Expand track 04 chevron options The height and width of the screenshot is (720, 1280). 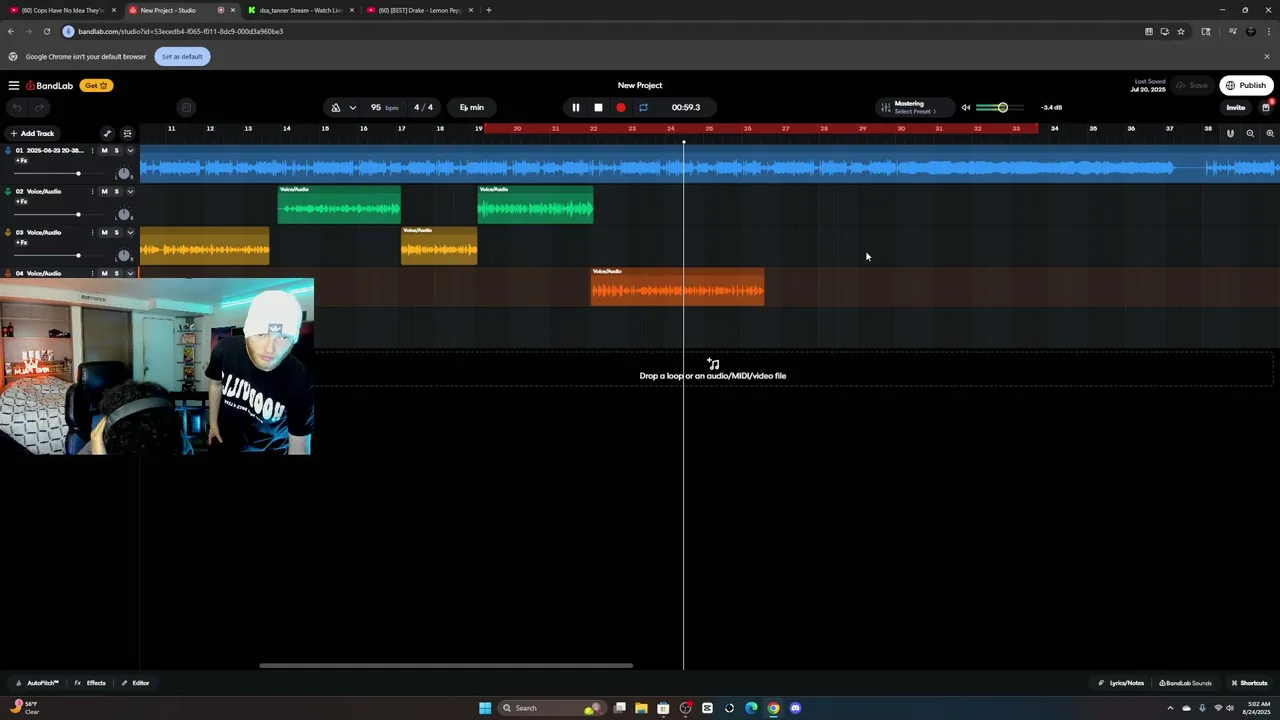[x=130, y=273]
